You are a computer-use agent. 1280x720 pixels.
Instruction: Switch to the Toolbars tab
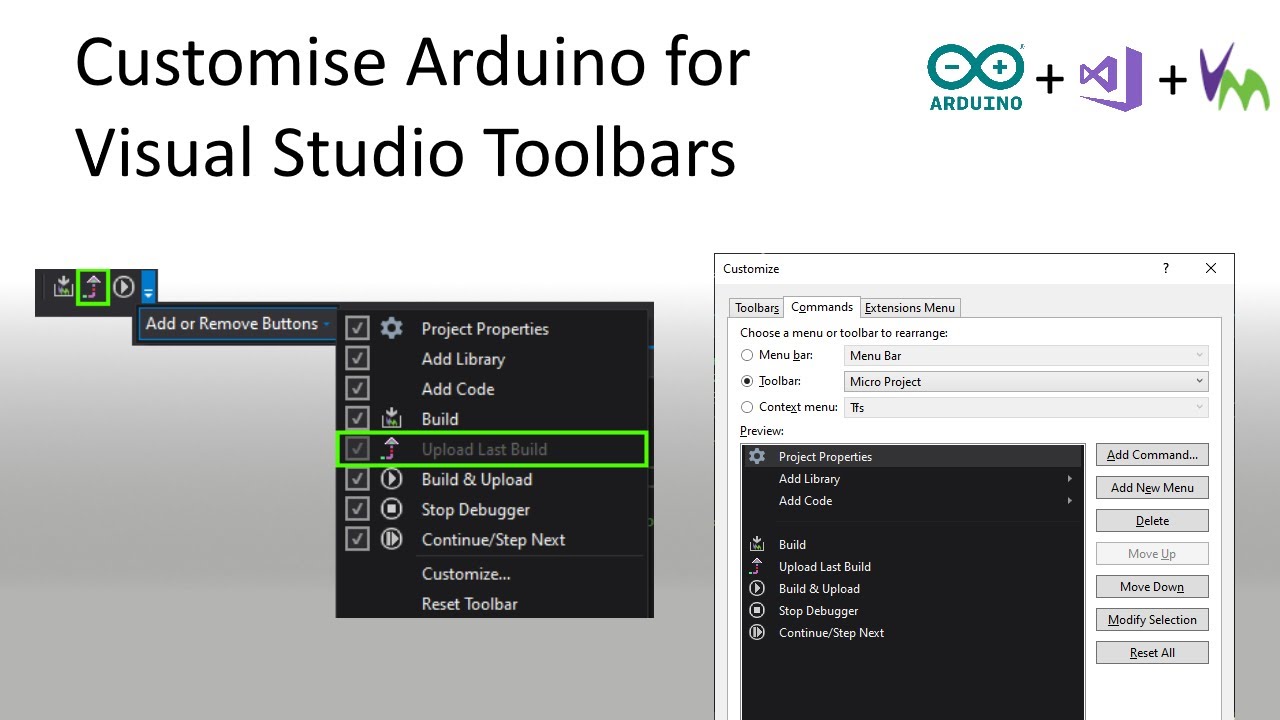click(757, 308)
